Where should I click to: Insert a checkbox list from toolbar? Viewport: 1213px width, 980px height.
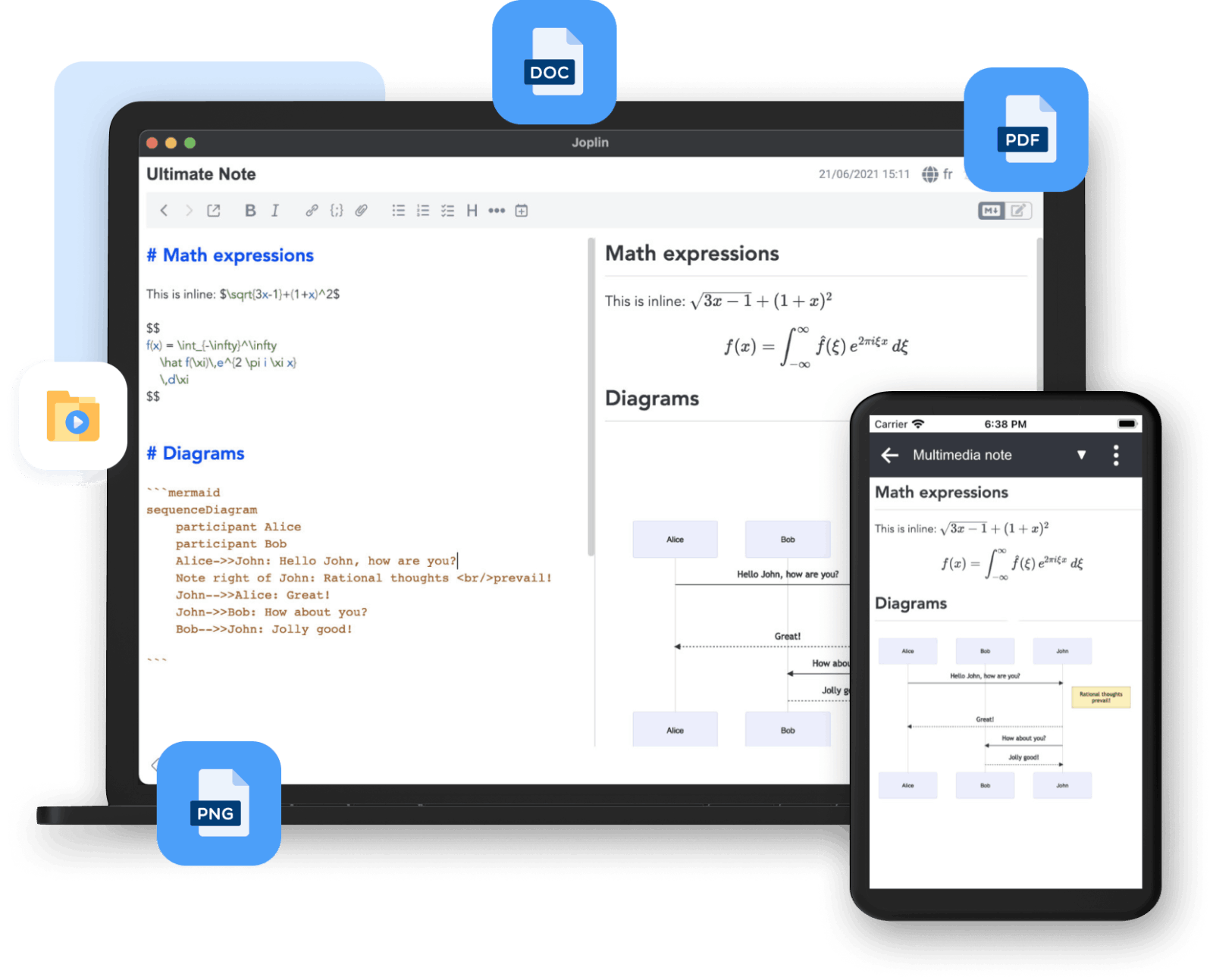point(448,211)
